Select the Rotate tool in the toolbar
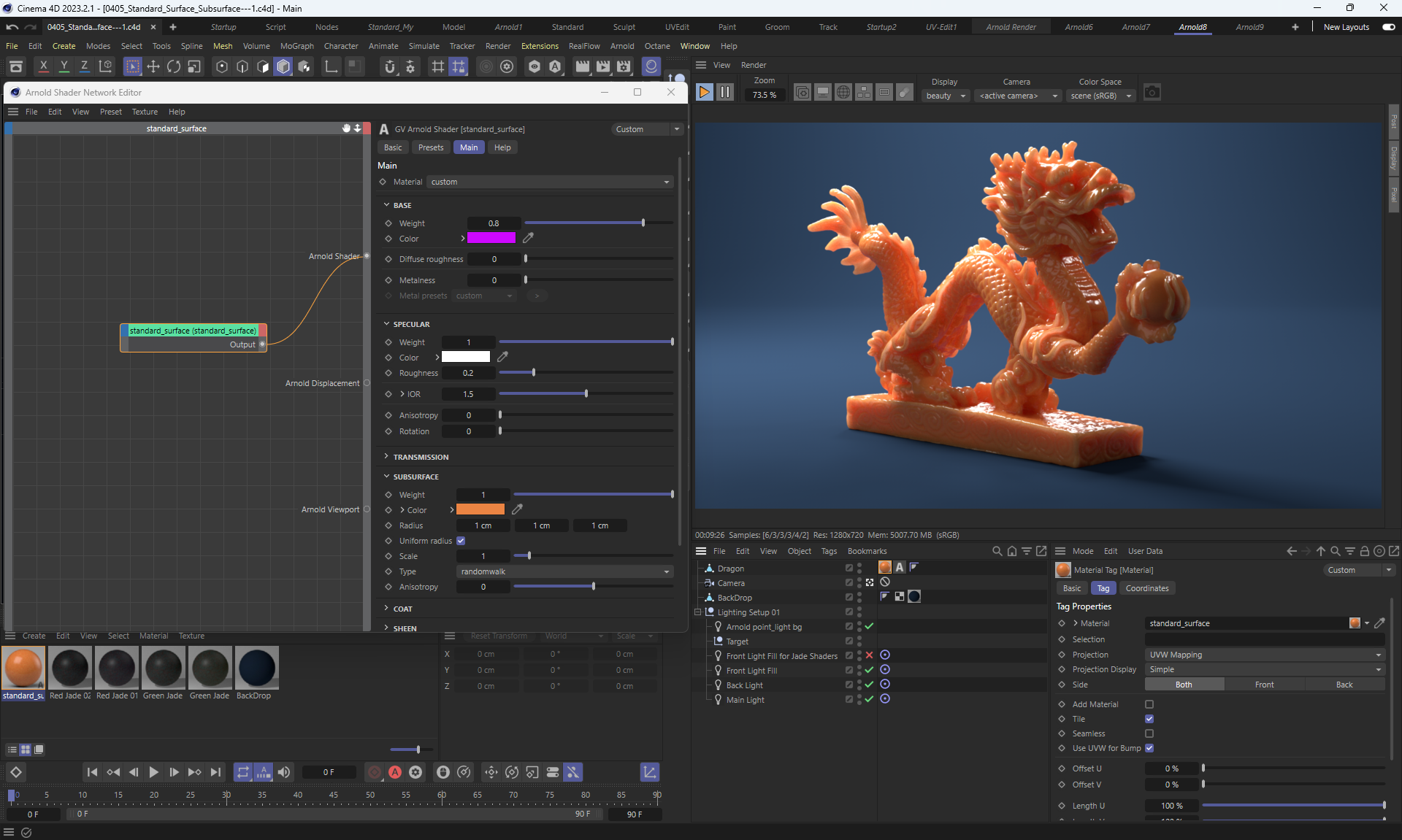The height and width of the screenshot is (840, 1402). [174, 66]
